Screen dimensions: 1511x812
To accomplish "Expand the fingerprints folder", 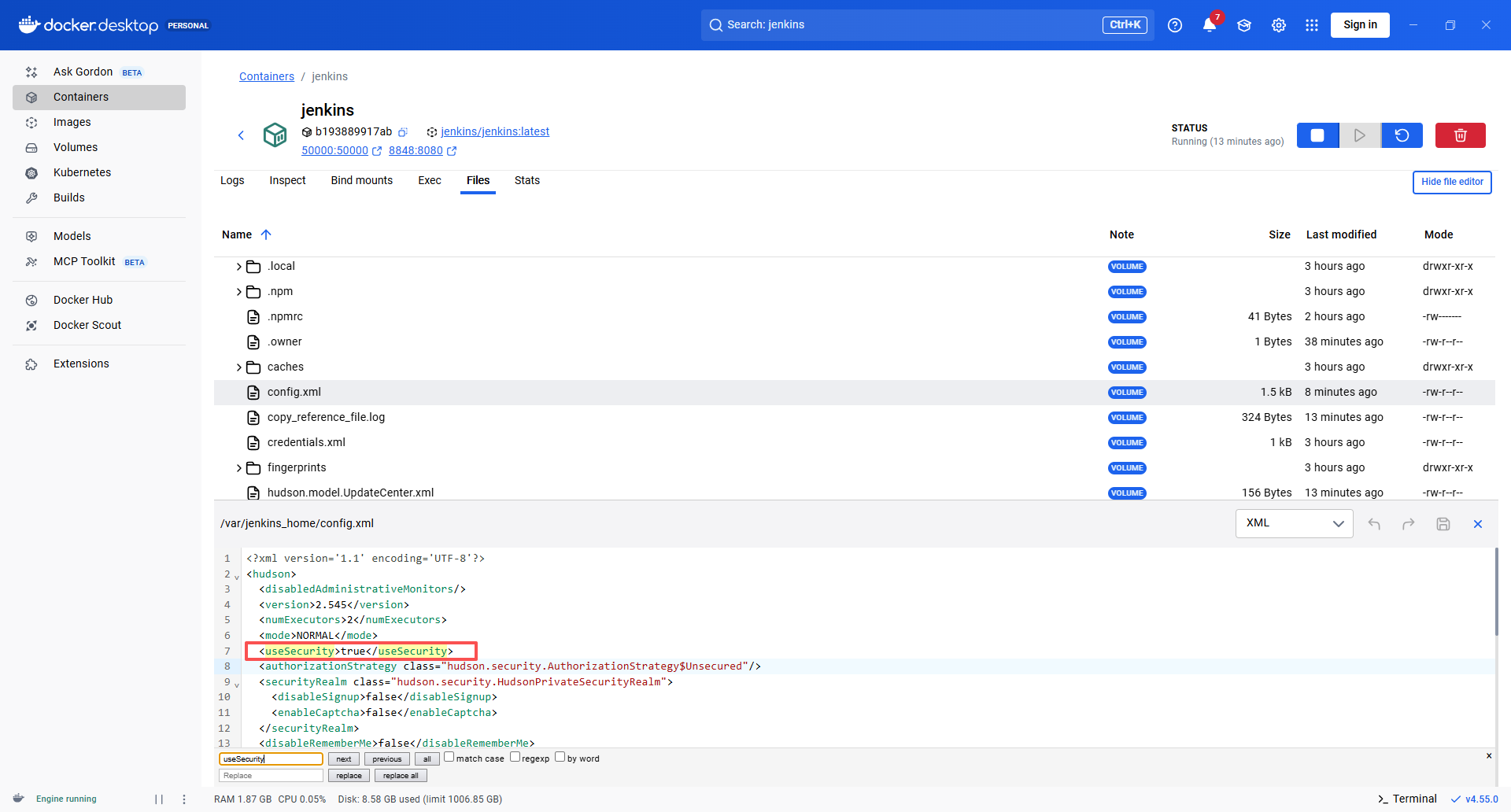I will coord(238,467).
